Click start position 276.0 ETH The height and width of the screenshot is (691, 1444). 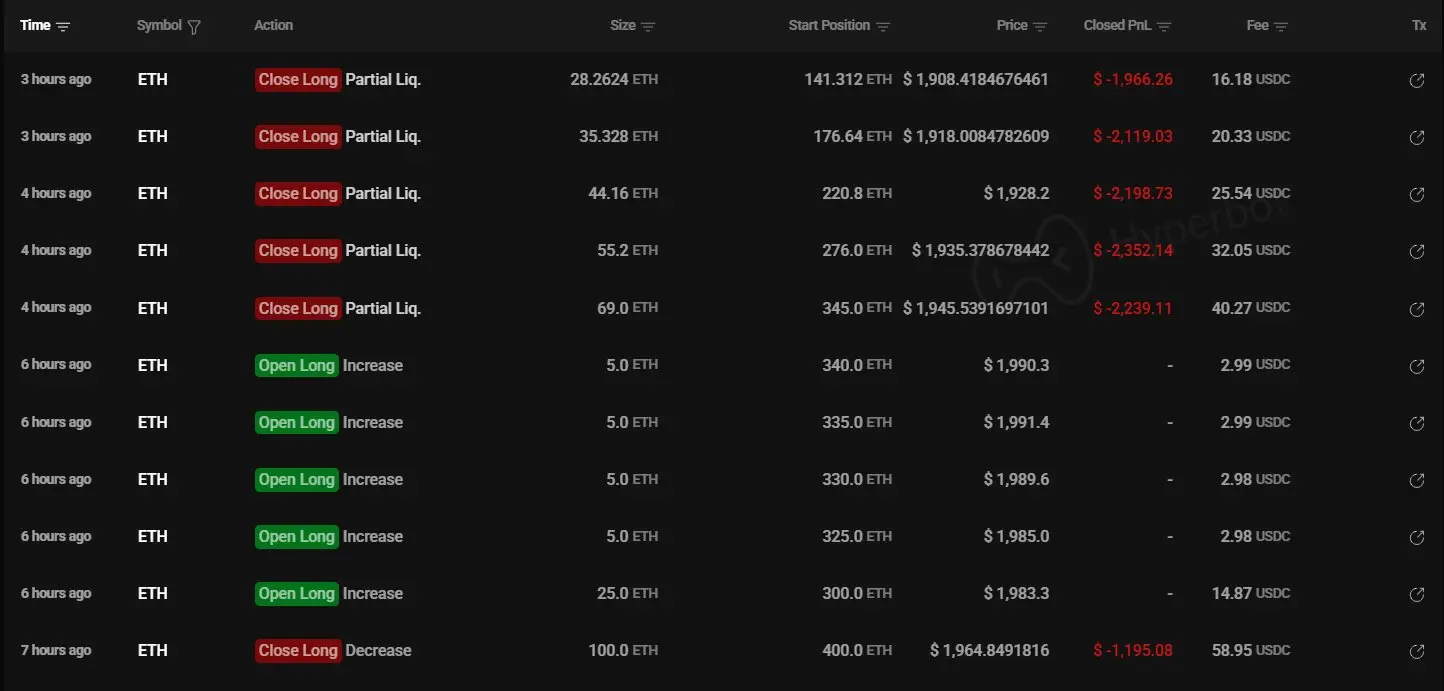coord(857,251)
